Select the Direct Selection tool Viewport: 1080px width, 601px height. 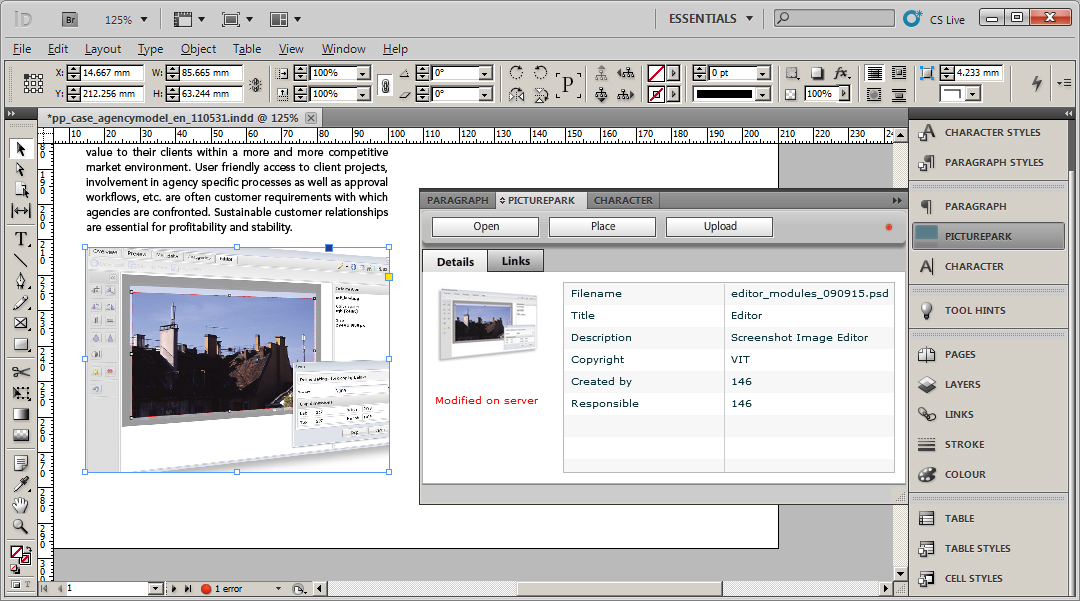coord(21,169)
